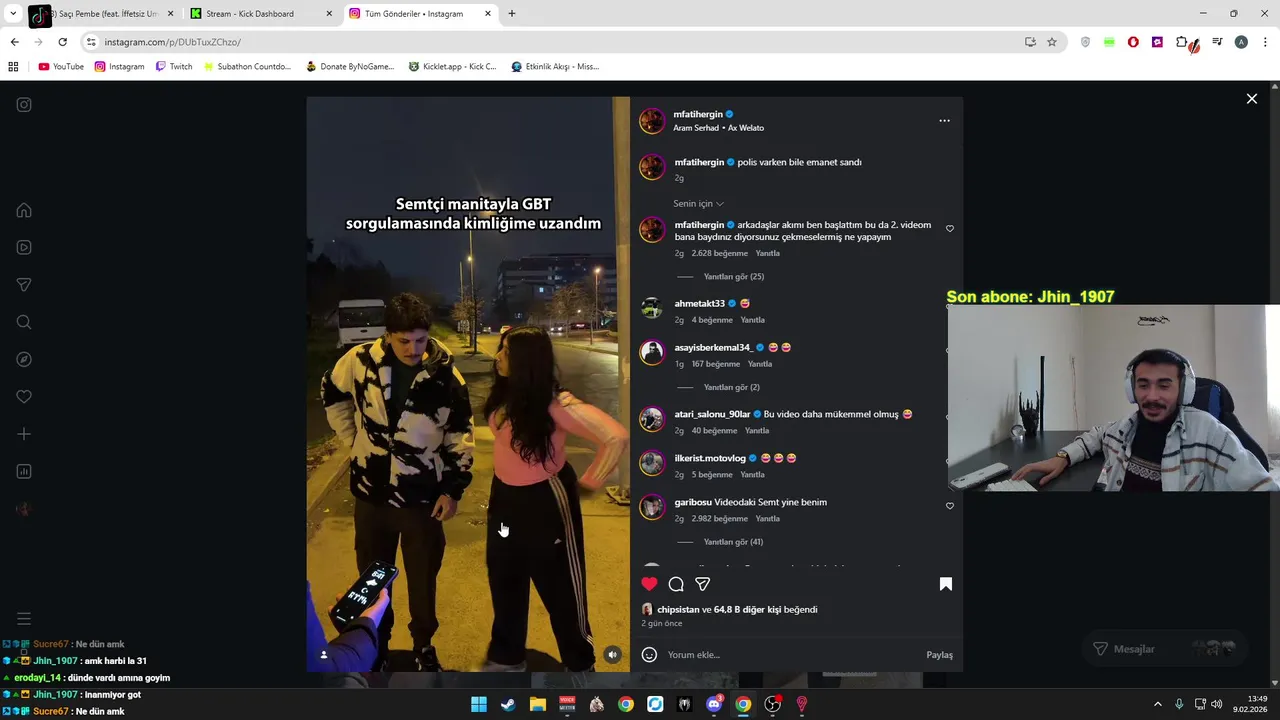This screenshot has width=1280, height=720.
Task: Reload the page
Action: (62, 42)
